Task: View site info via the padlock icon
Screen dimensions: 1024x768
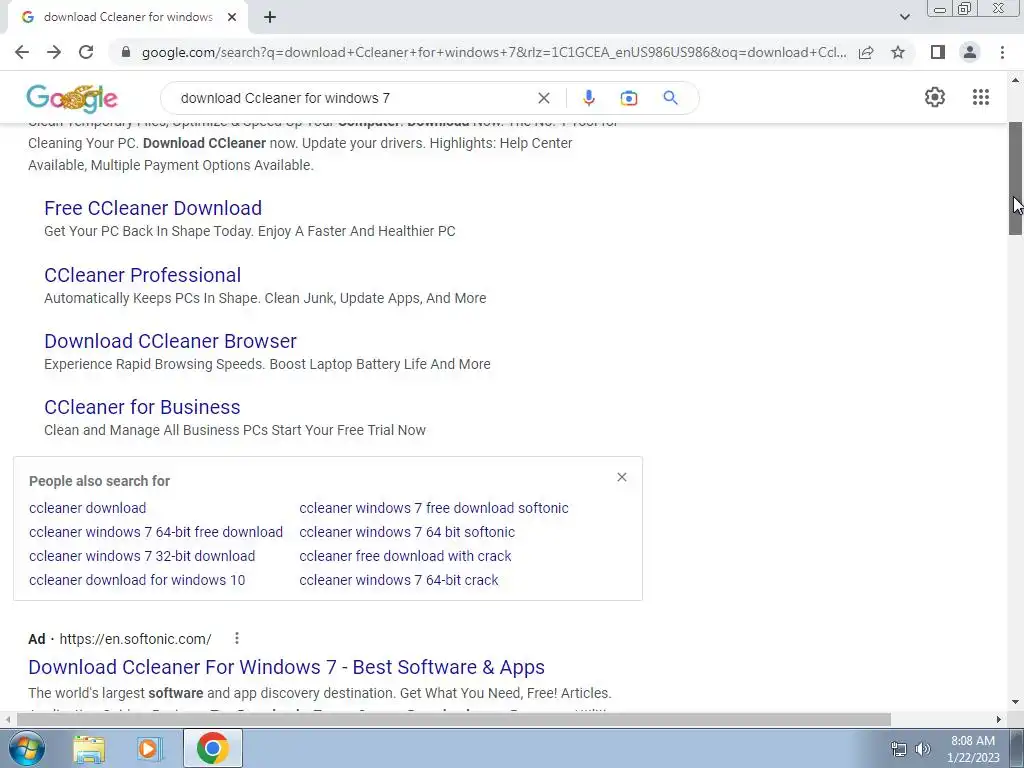Action: tap(127, 52)
